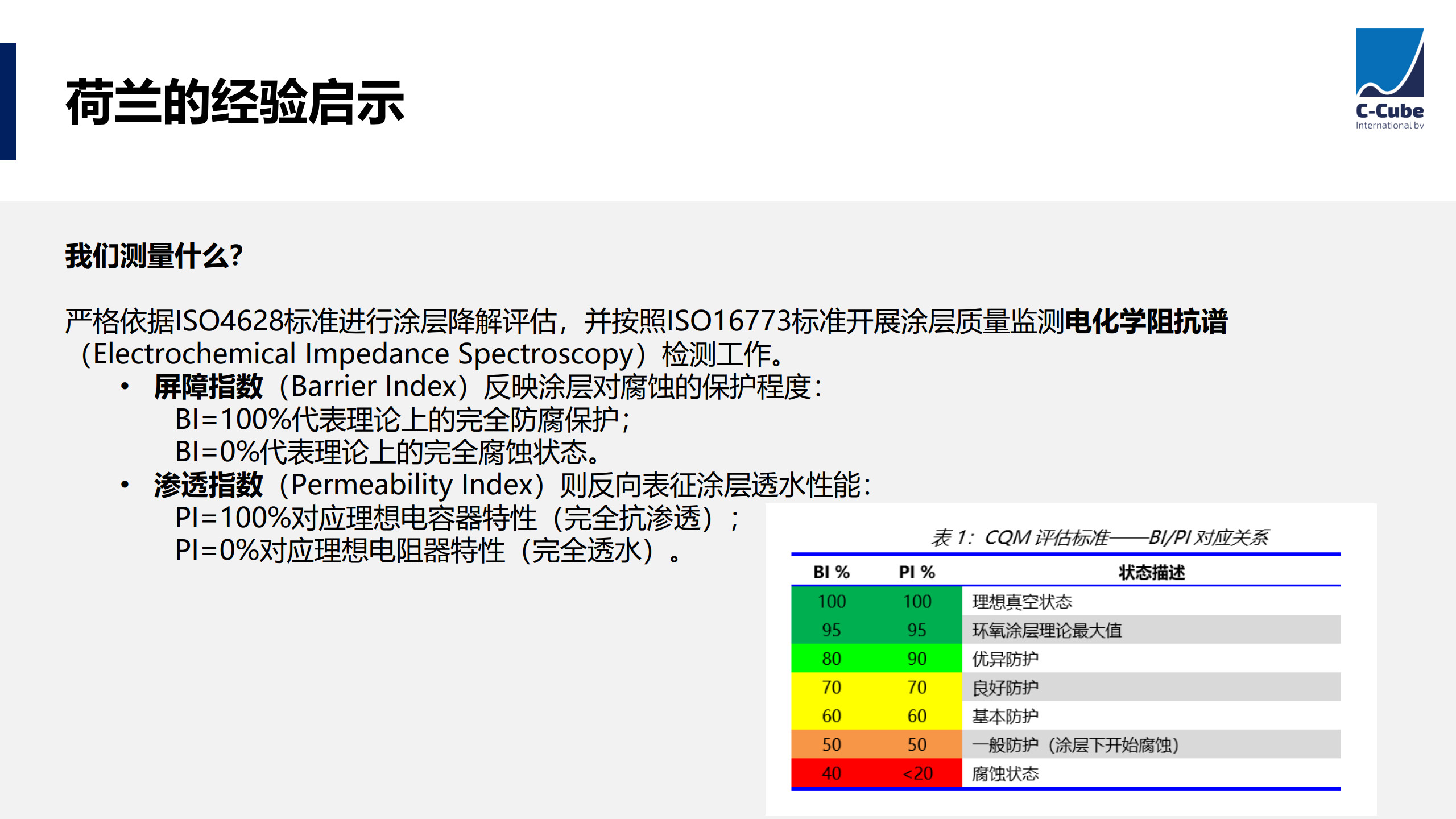Click the bold term 渗透指数
The height and width of the screenshot is (819, 1456).
(x=208, y=485)
